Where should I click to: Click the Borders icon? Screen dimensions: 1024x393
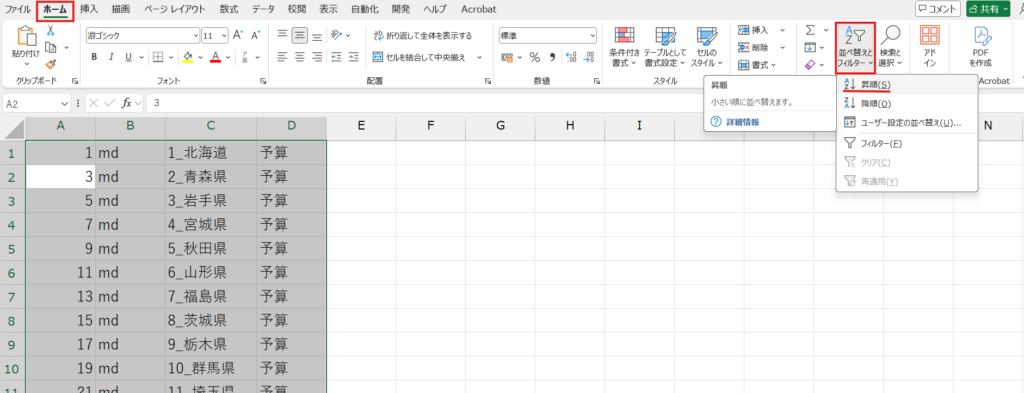click(157, 57)
